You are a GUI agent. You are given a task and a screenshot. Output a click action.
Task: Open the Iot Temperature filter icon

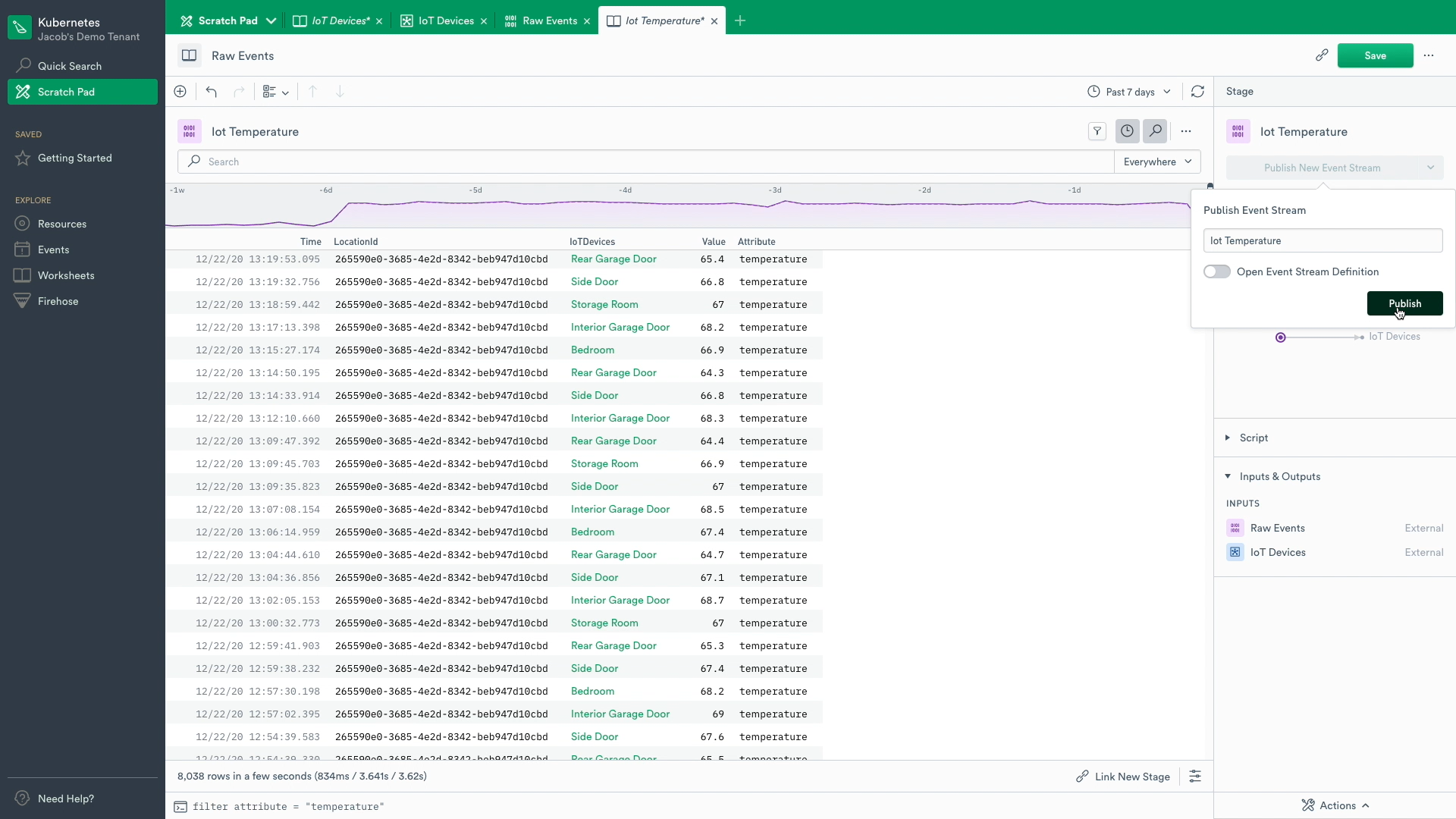[1097, 131]
